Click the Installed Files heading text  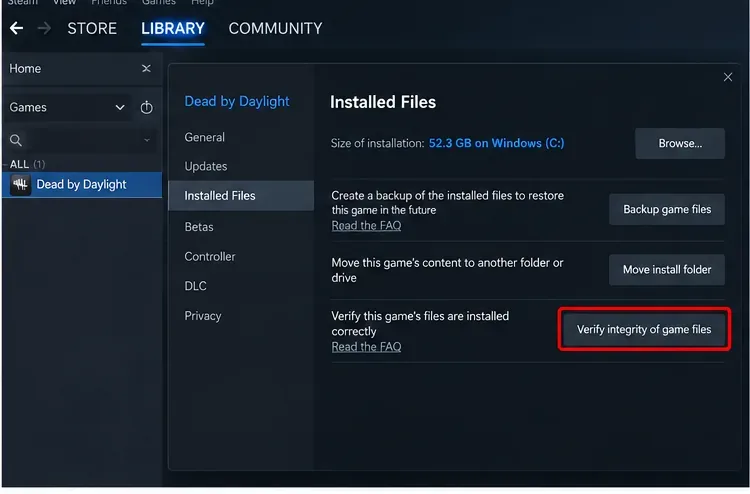(x=383, y=102)
